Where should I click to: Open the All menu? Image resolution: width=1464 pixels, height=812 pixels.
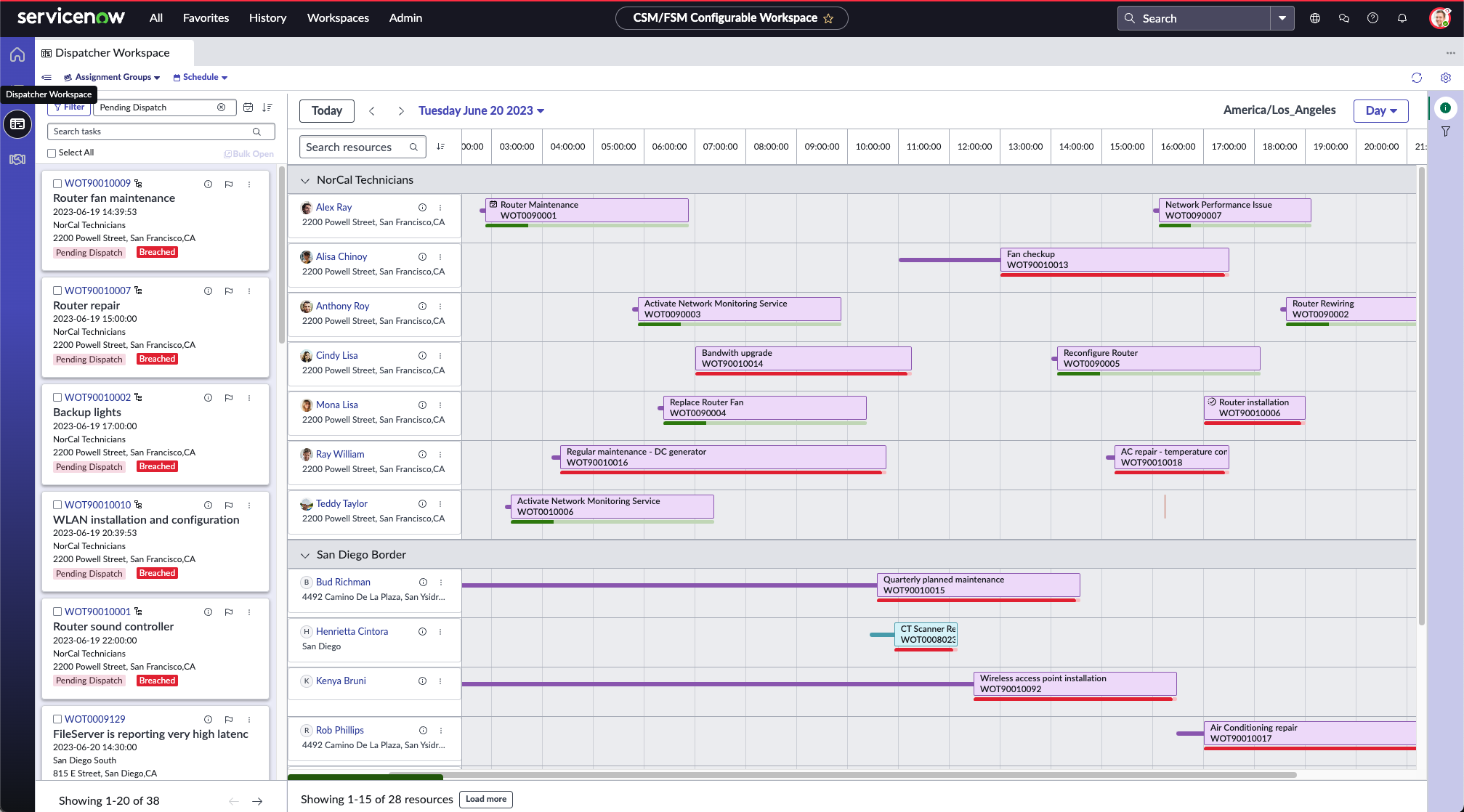tap(156, 18)
